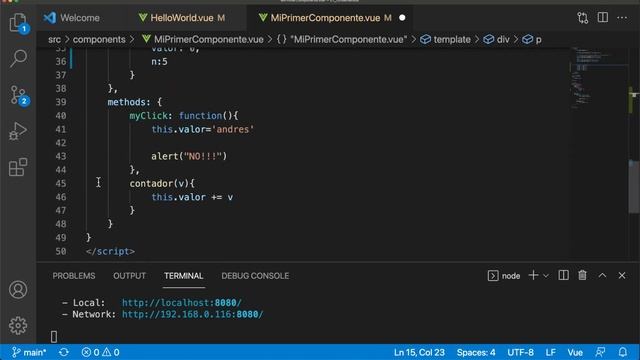This screenshot has width=640, height=360.
Task: Open Run and Debug view
Action: point(18,131)
